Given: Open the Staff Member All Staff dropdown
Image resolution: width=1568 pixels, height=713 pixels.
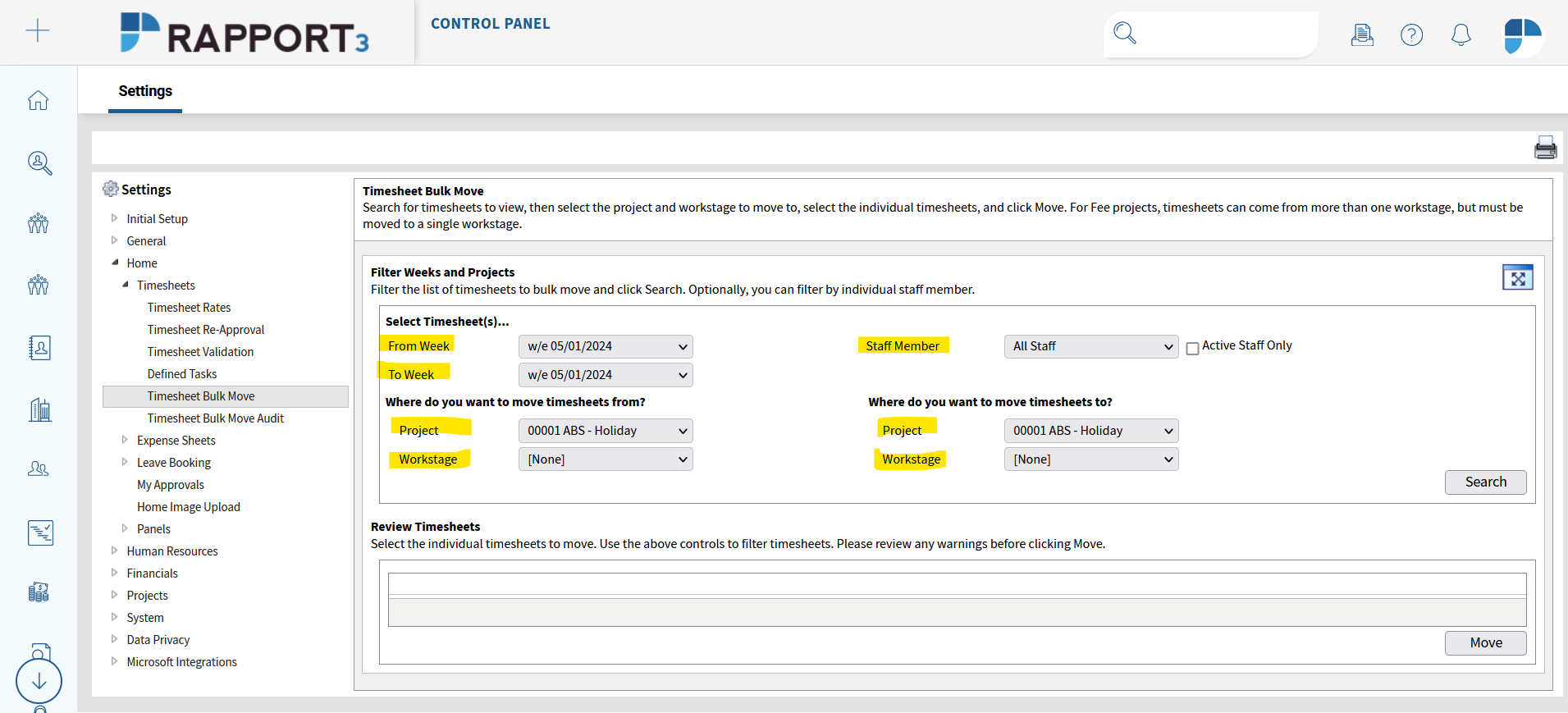Looking at the screenshot, I should (x=1091, y=346).
